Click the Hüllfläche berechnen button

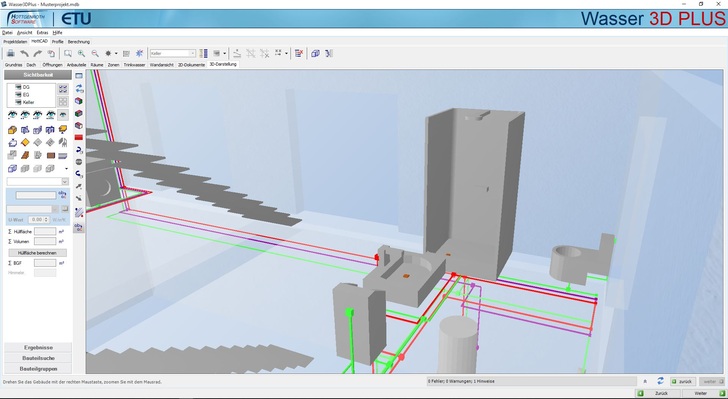(x=37, y=253)
